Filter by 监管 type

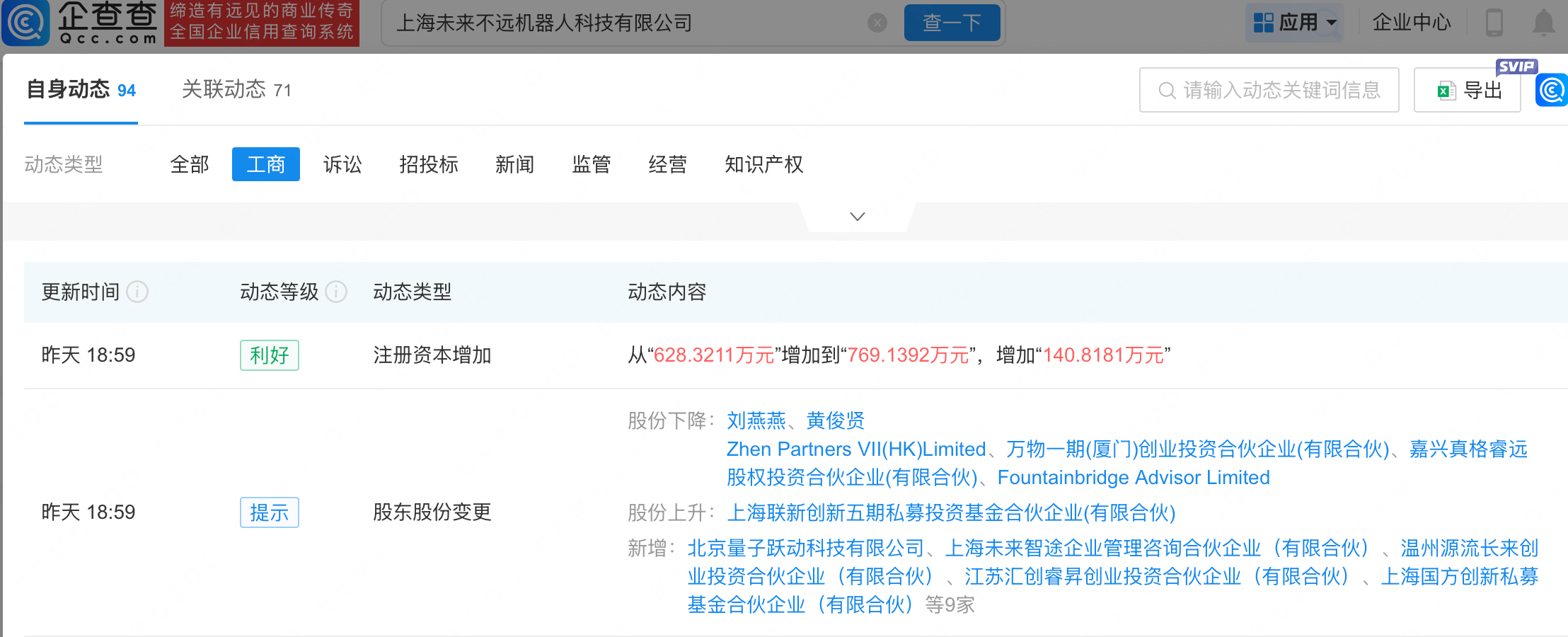pos(592,164)
